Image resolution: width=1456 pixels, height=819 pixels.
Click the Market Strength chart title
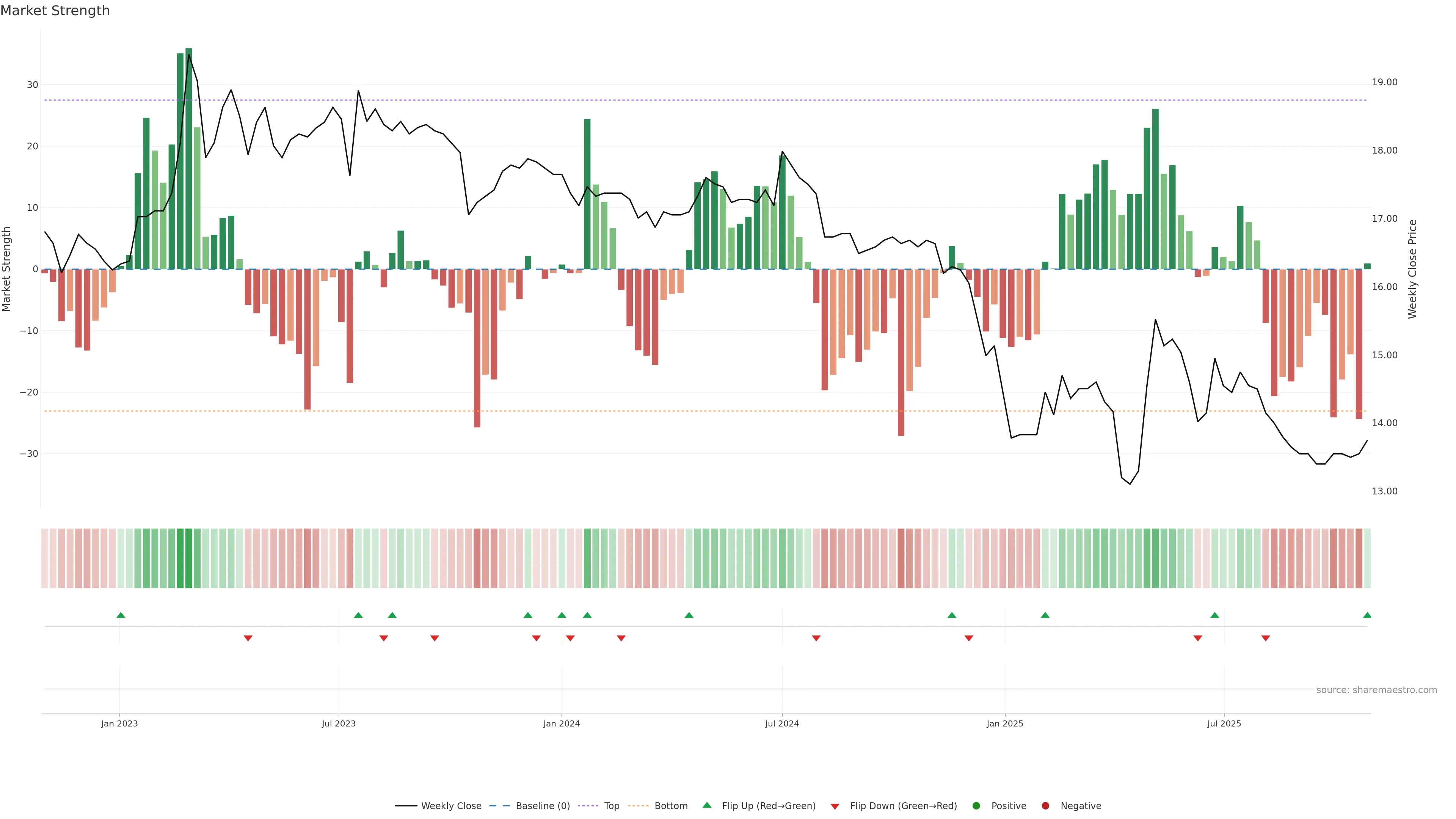tap(55, 11)
